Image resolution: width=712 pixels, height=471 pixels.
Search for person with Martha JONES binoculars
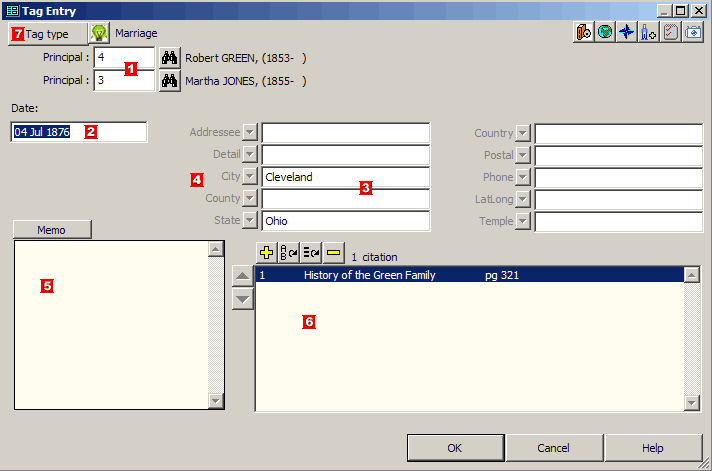click(x=169, y=81)
